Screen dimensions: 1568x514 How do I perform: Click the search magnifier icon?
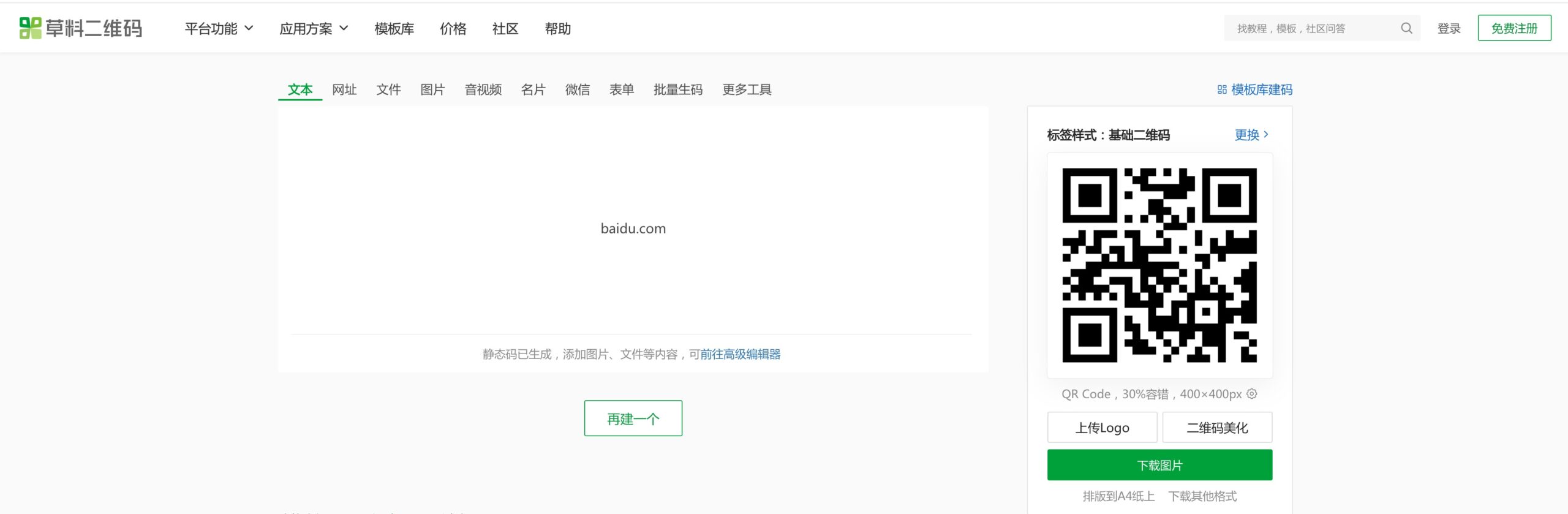(1406, 28)
